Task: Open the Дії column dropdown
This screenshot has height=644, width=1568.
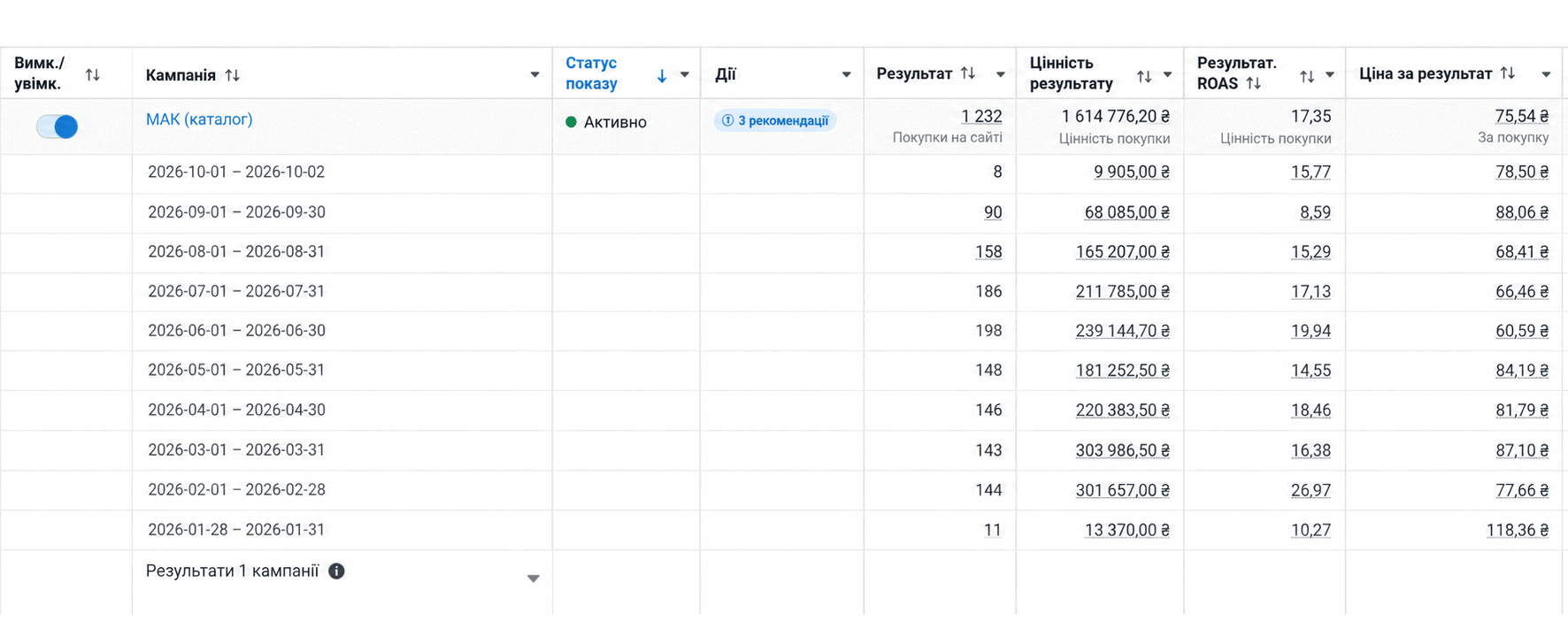Action: point(846,75)
